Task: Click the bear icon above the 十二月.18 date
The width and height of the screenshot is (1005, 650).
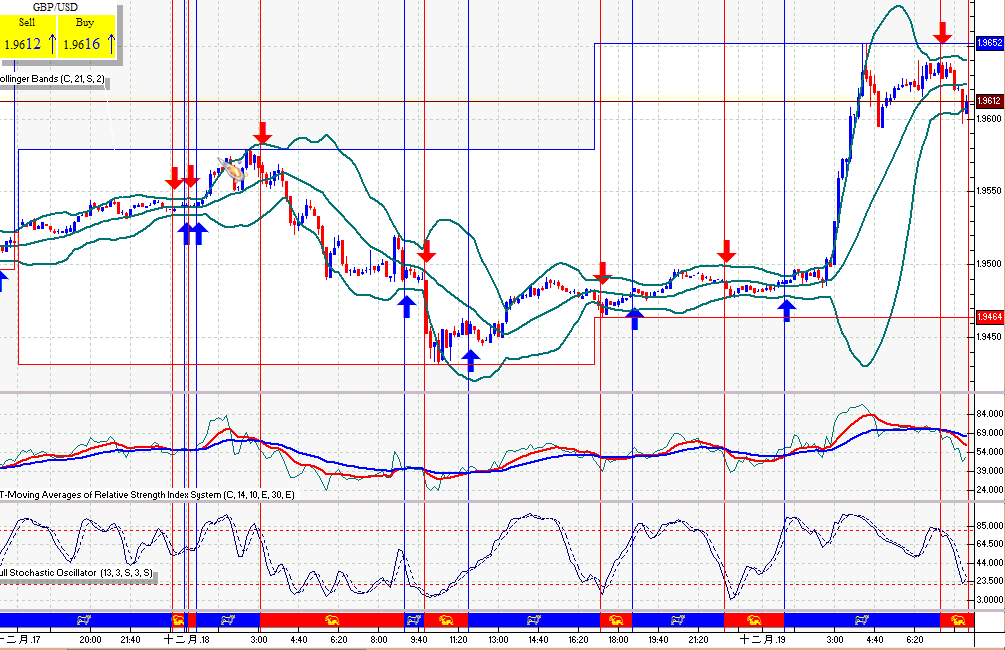Action: (178, 620)
